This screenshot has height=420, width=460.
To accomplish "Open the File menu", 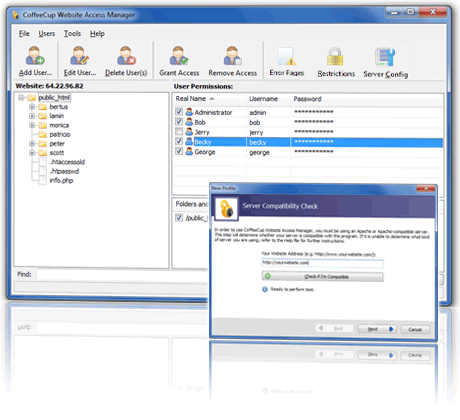I will pyautogui.click(x=24, y=34).
